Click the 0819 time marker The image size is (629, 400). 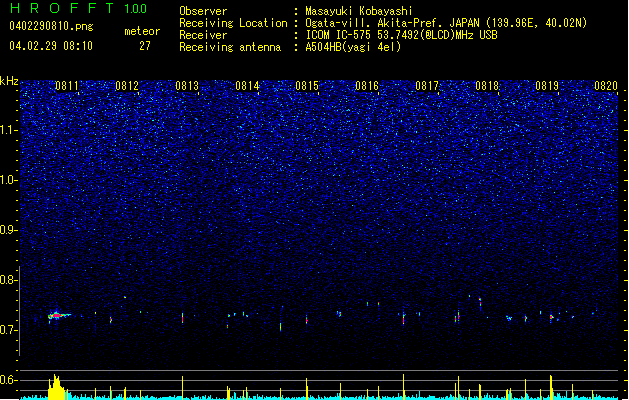(547, 86)
